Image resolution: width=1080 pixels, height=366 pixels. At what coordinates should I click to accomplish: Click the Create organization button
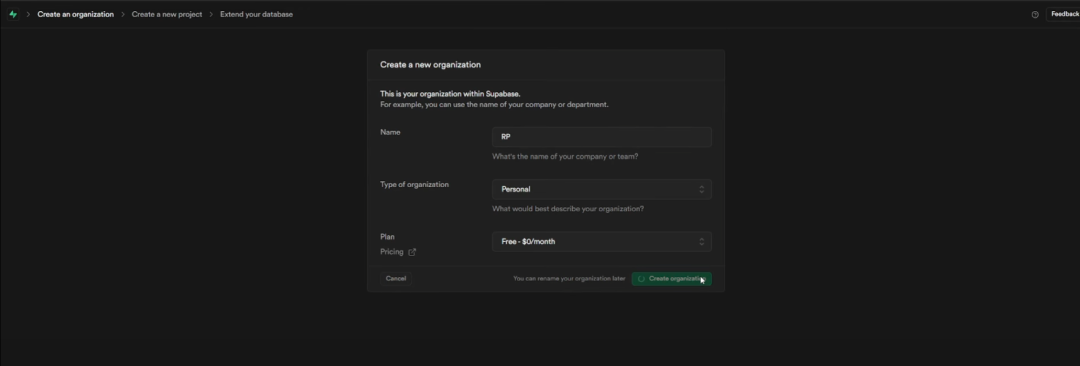[x=672, y=278]
